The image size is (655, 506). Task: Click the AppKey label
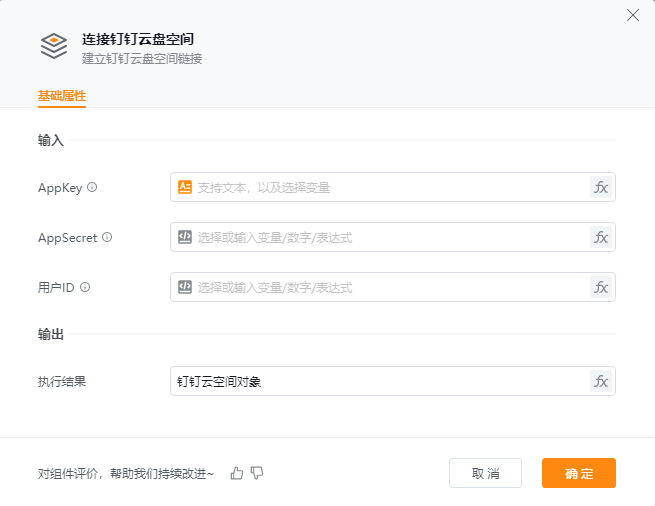pyautogui.click(x=60, y=188)
